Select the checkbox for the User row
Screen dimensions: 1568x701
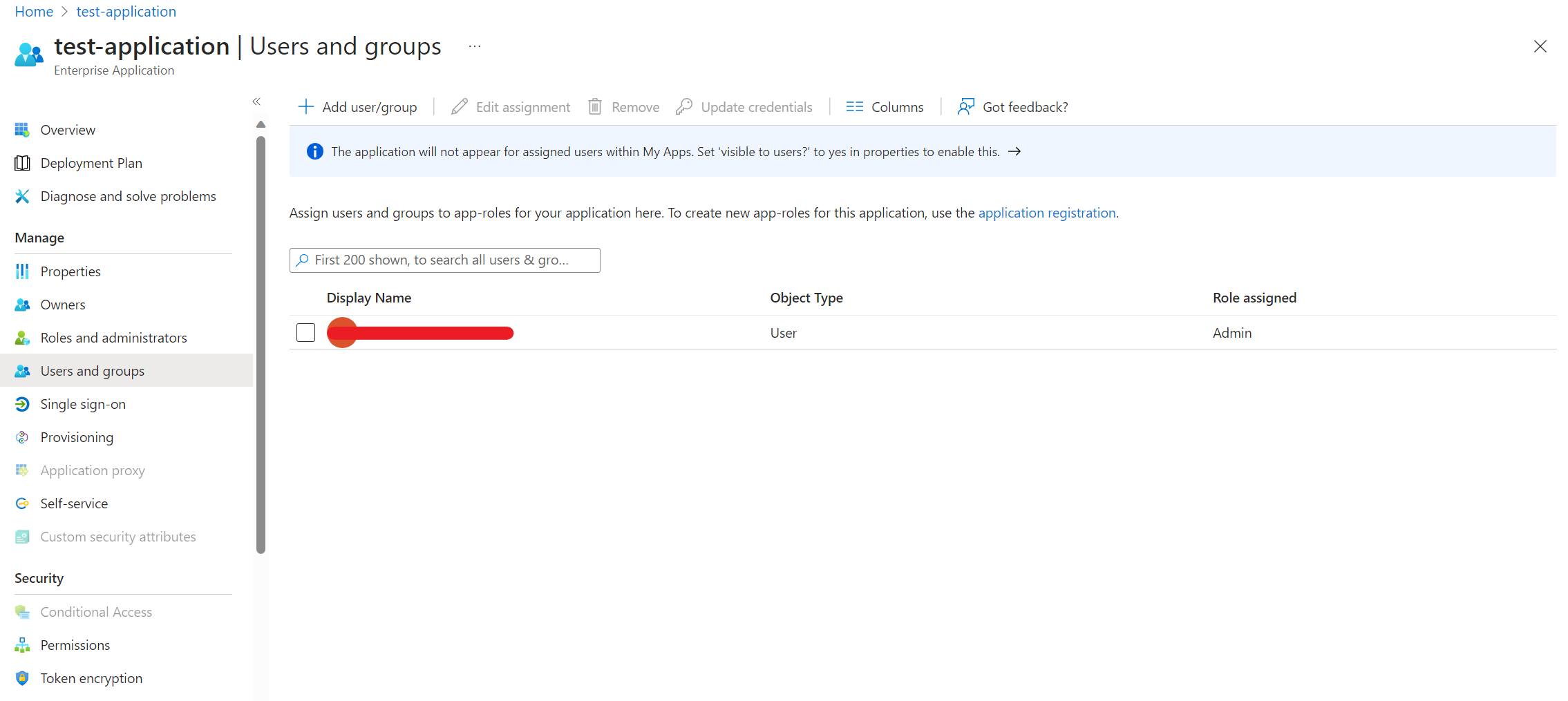(305, 333)
